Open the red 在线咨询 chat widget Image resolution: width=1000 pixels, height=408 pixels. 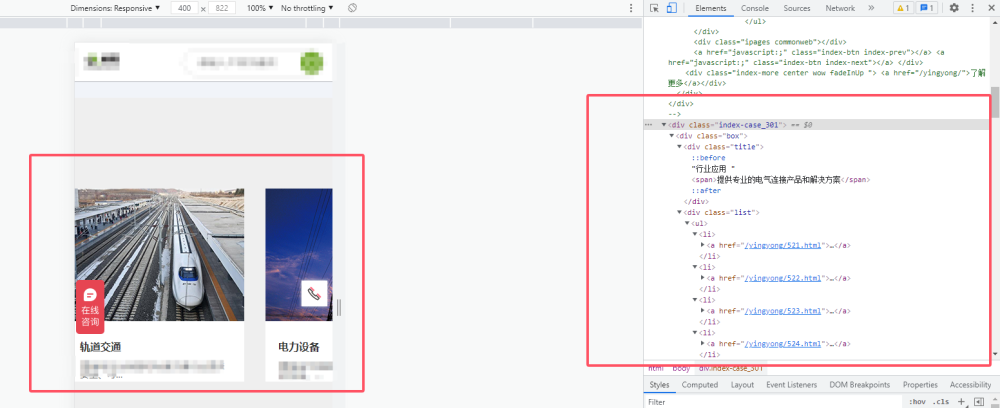[x=90, y=307]
